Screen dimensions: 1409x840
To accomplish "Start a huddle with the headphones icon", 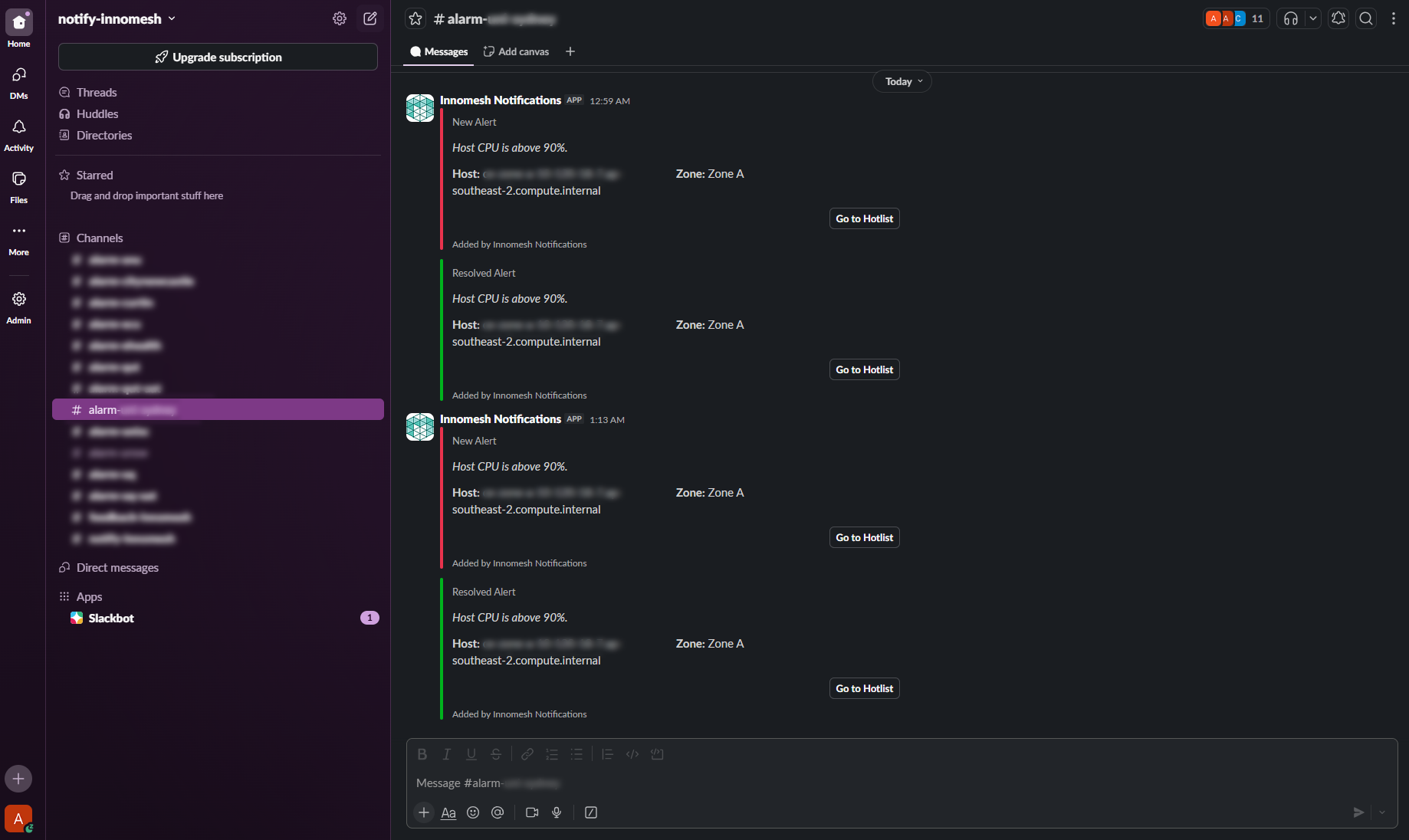I will click(x=1291, y=18).
